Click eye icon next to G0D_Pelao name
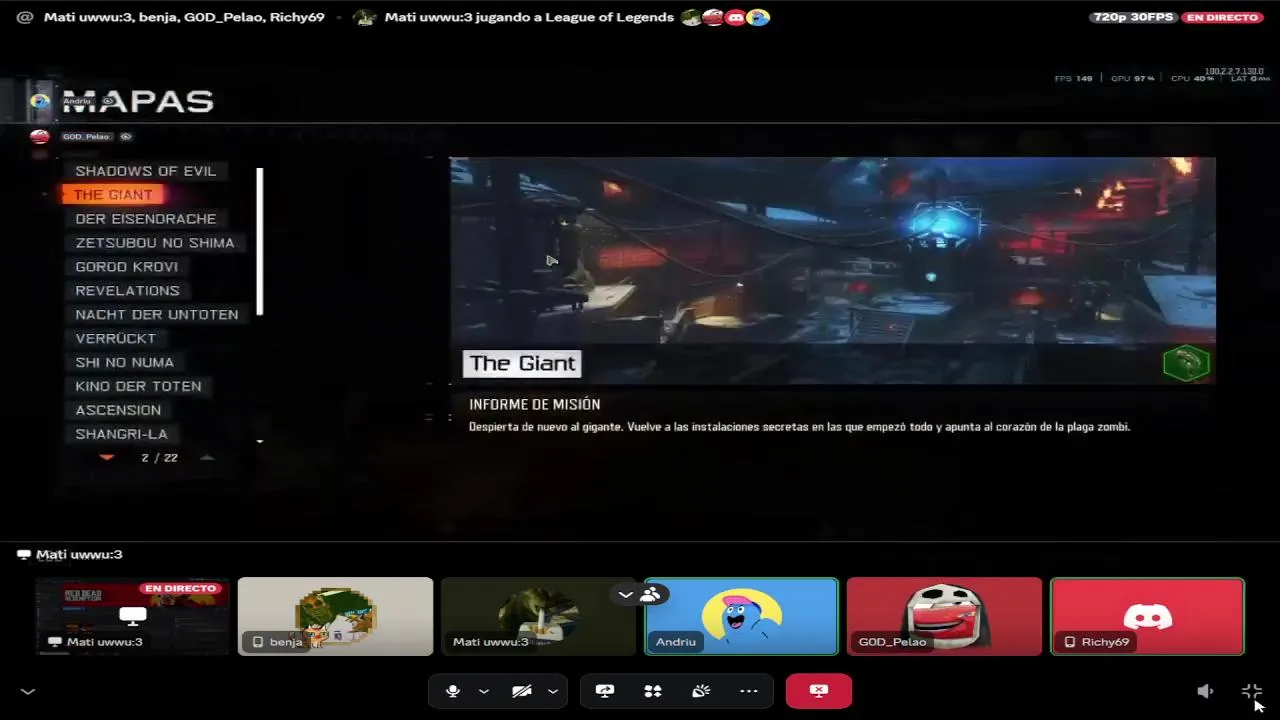This screenshot has height=720, width=1280. [126, 137]
